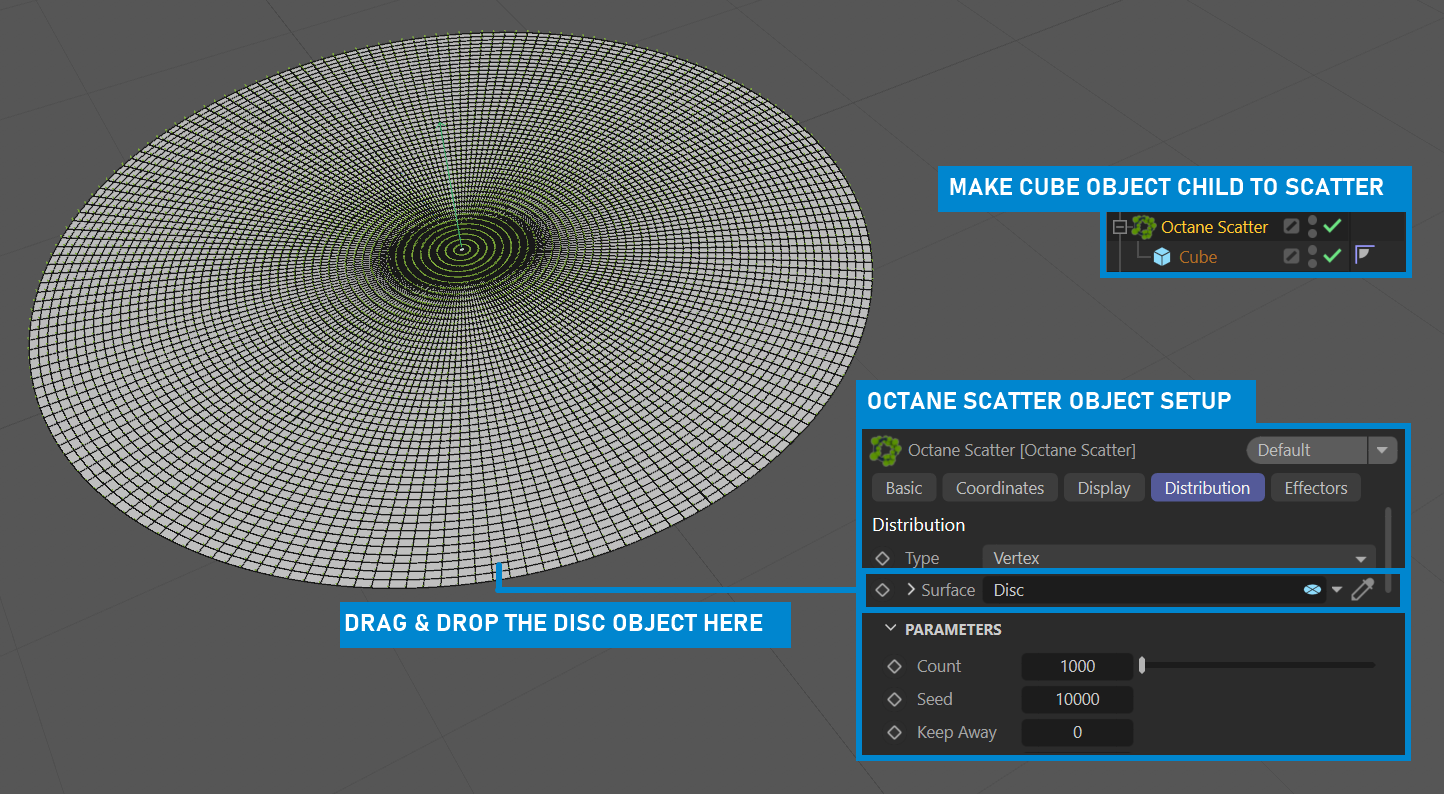This screenshot has width=1444, height=794.
Task: Toggle the green checkmark for Octane Scatter
Action: 1332,227
